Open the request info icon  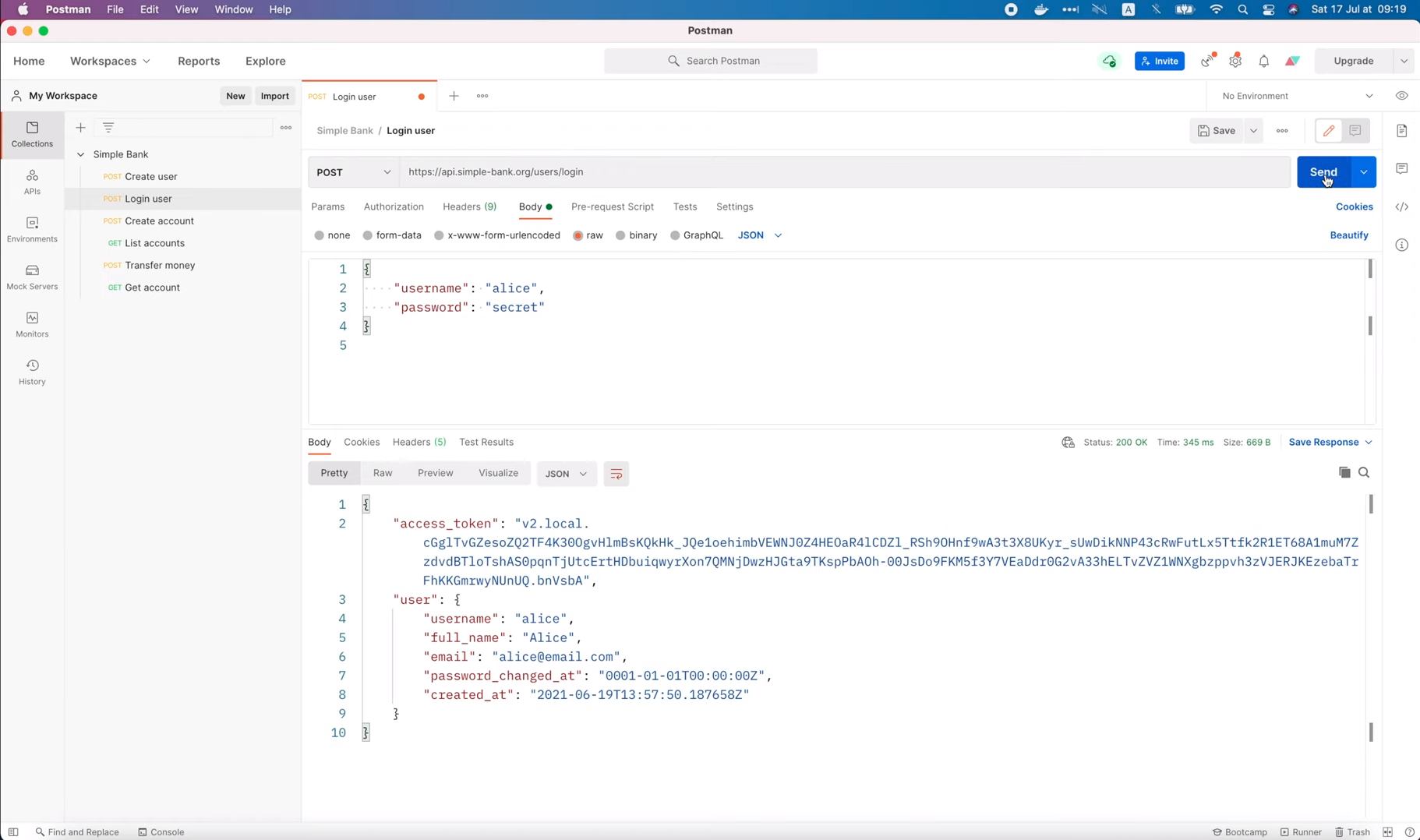(x=1402, y=245)
